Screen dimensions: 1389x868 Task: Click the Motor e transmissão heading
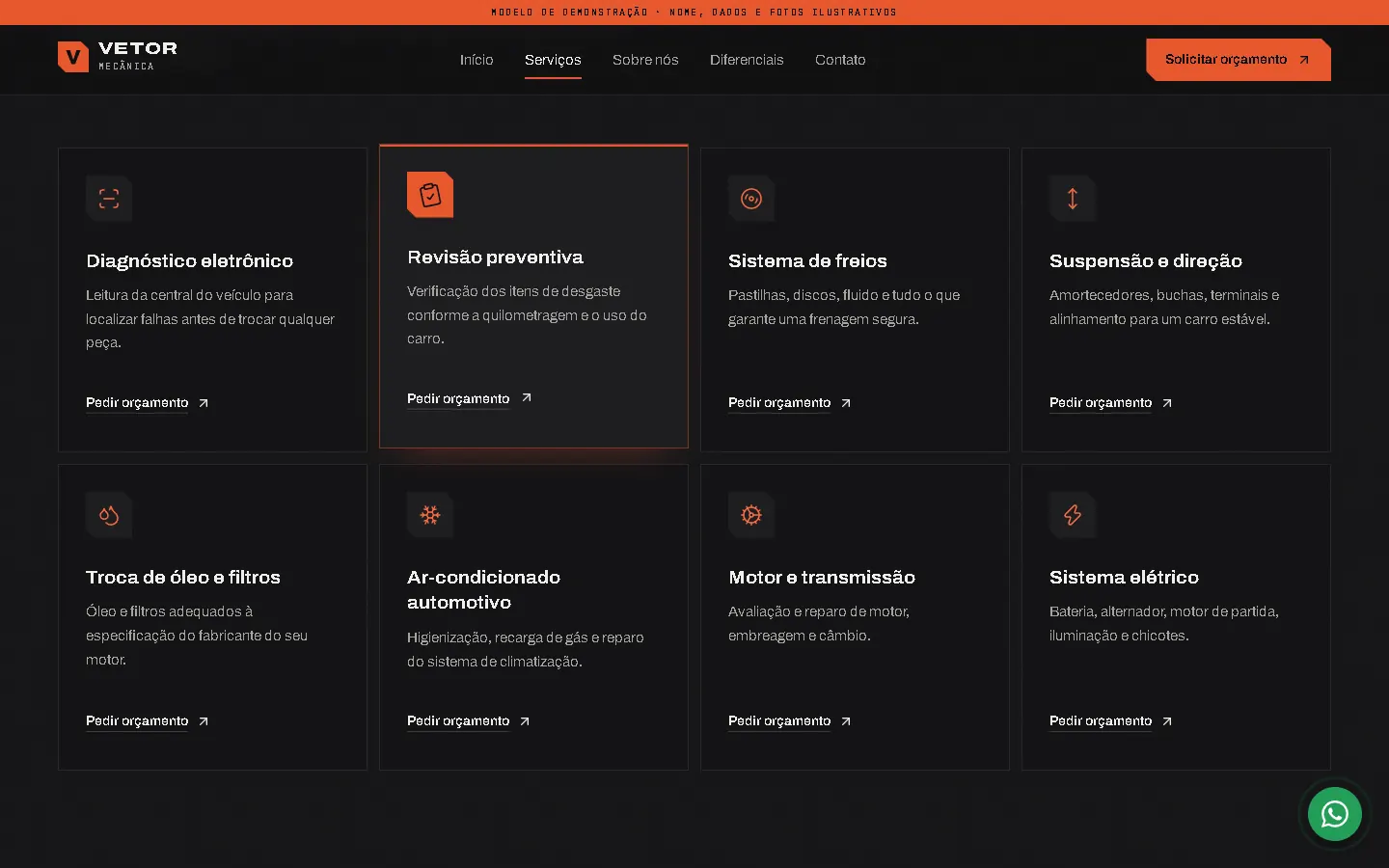click(822, 578)
